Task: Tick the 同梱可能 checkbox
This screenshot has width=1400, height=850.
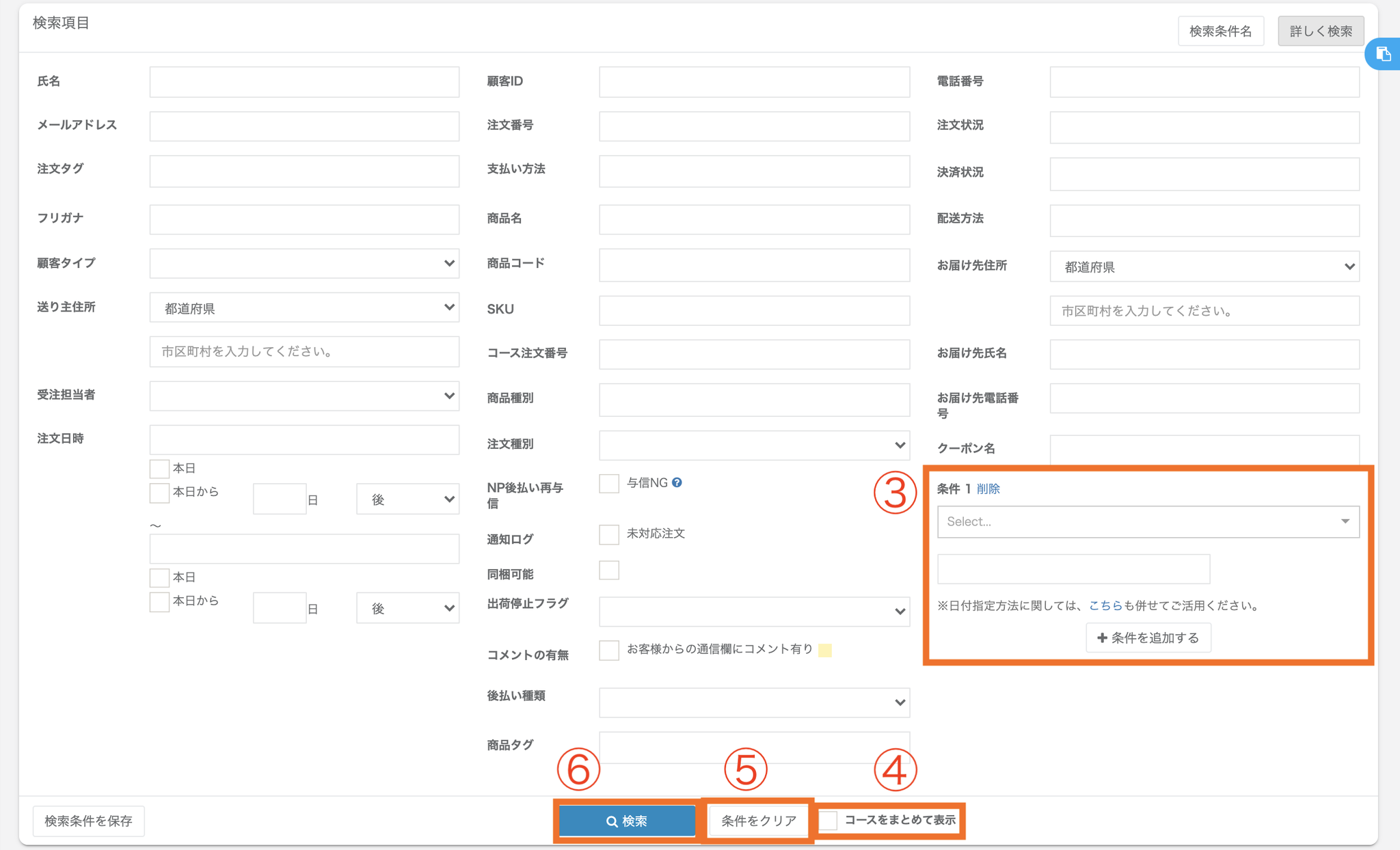Action: pos(608,571)
